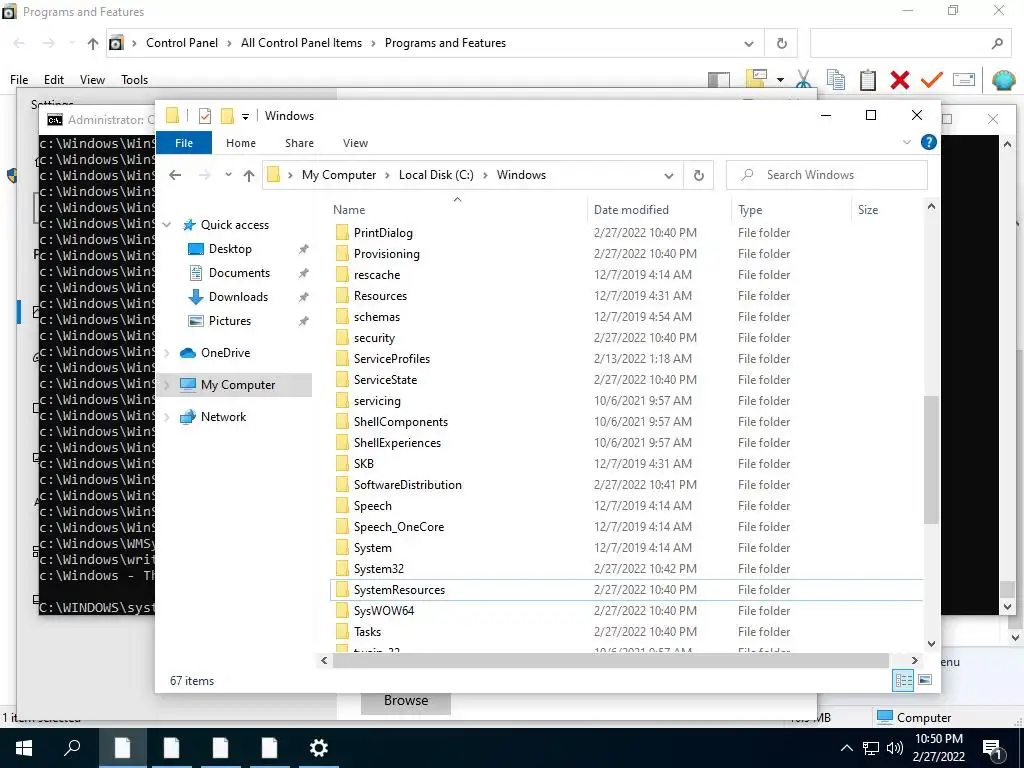Click the Search Windows input field
Viewport: 1024px width, 768px height.
tap(827, 175)
